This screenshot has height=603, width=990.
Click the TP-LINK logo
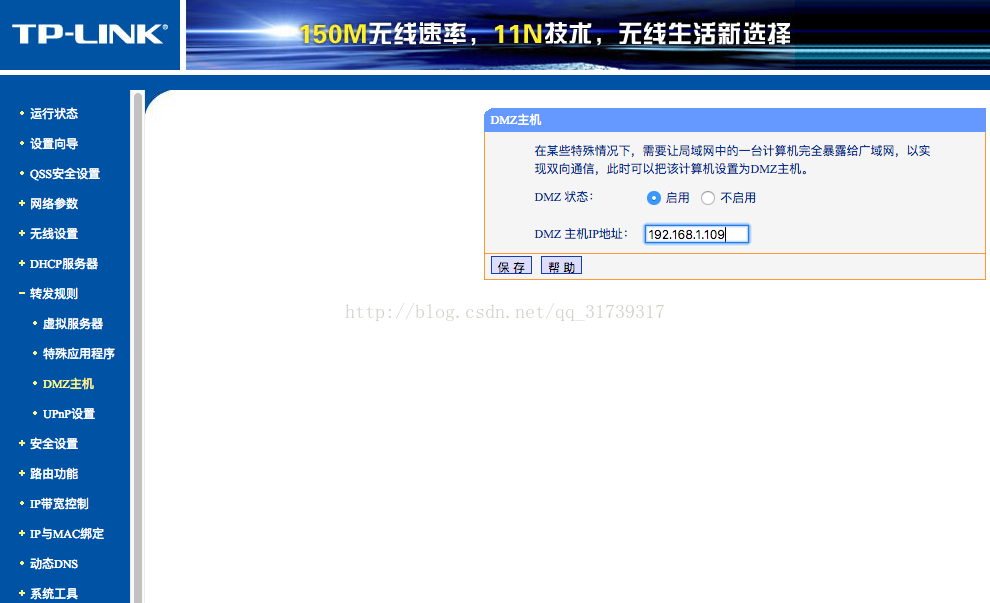[90, 34]
